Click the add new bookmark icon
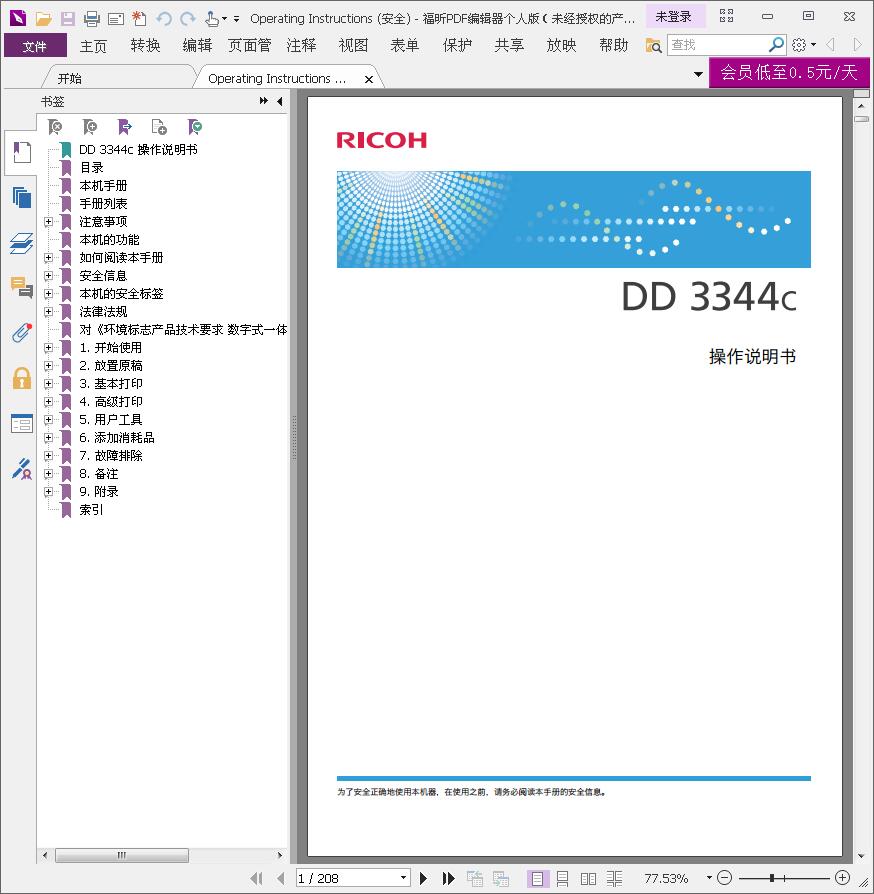 90,127
